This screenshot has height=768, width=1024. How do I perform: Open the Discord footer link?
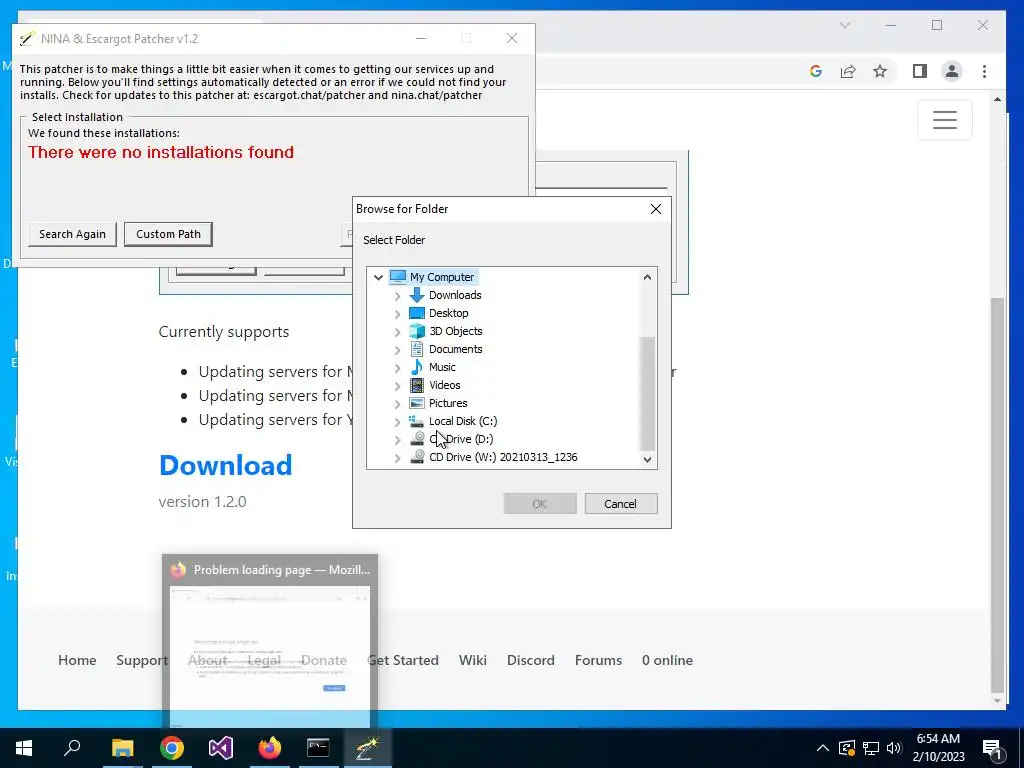[x=531, y=660]
